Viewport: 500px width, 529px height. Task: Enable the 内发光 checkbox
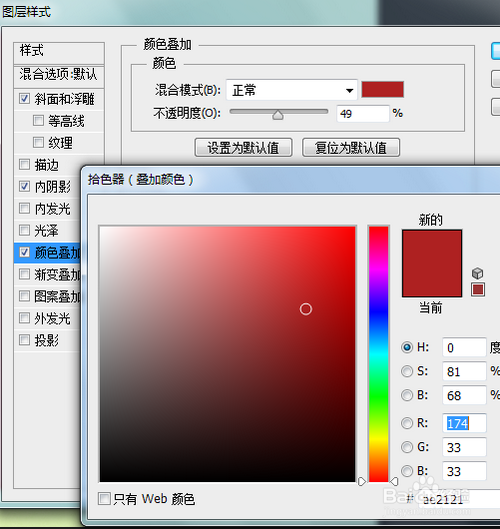[24, 208]
